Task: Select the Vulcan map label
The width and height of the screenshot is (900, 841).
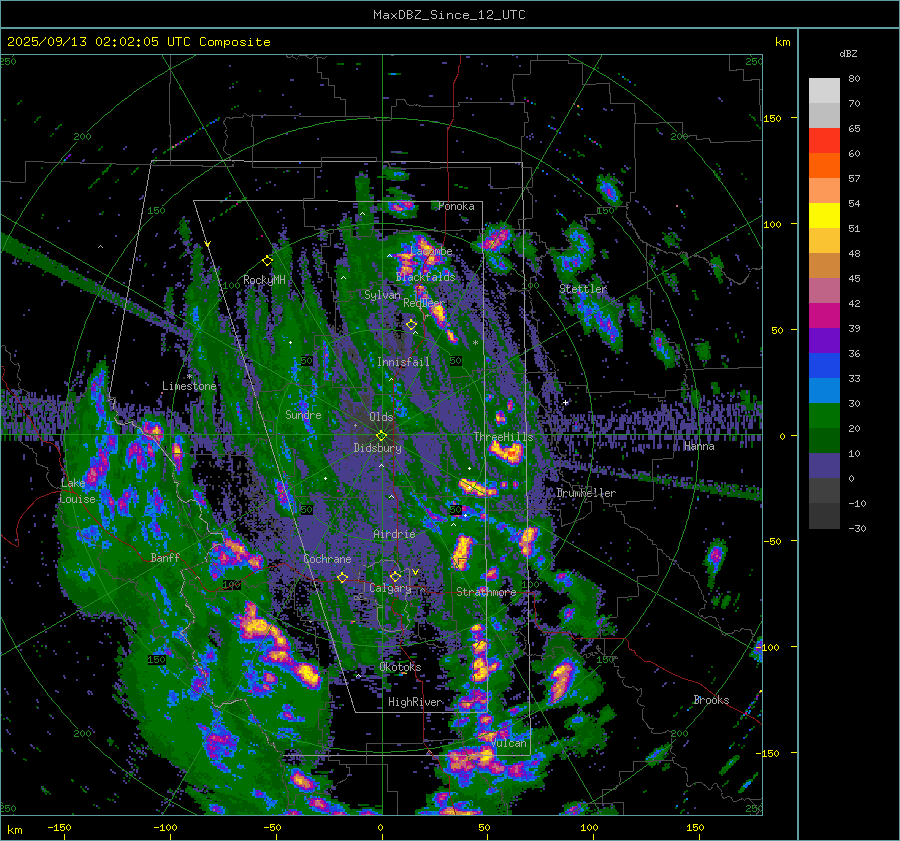Action: tap(509, 743)
